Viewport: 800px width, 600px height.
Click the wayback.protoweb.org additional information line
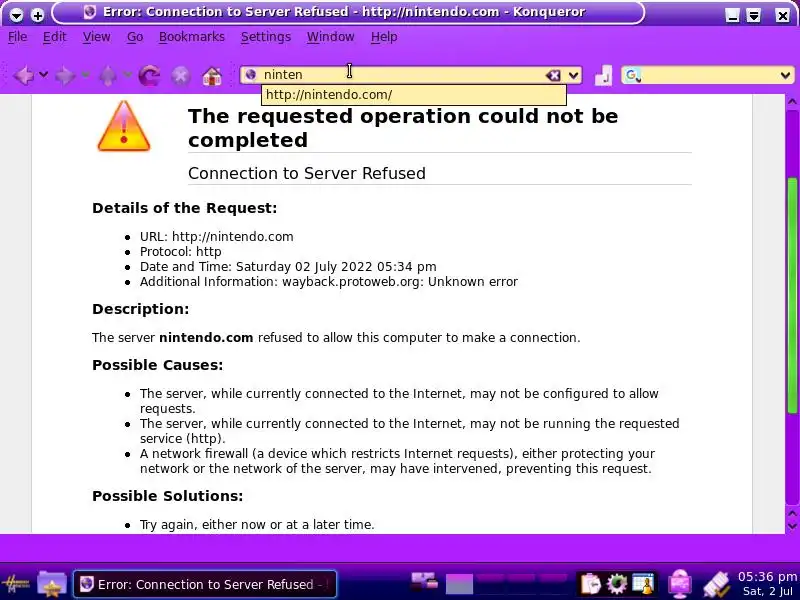(329, 282)
